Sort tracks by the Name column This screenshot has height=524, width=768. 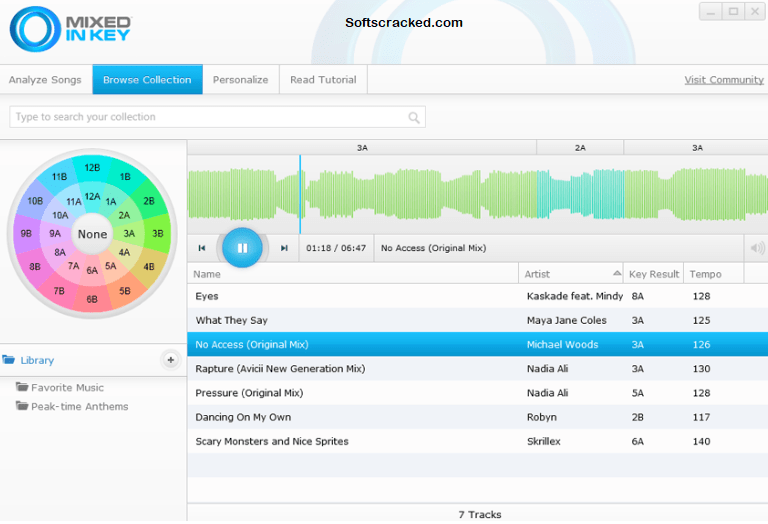(x=353, y=274)
